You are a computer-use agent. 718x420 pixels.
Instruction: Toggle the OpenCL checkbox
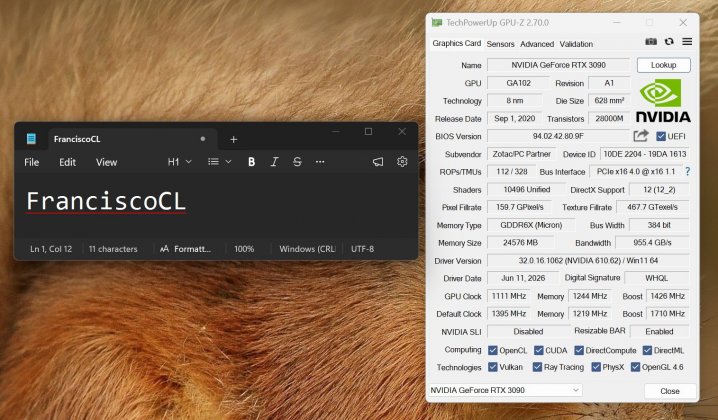pyautogui.click(x=493, y=350)
